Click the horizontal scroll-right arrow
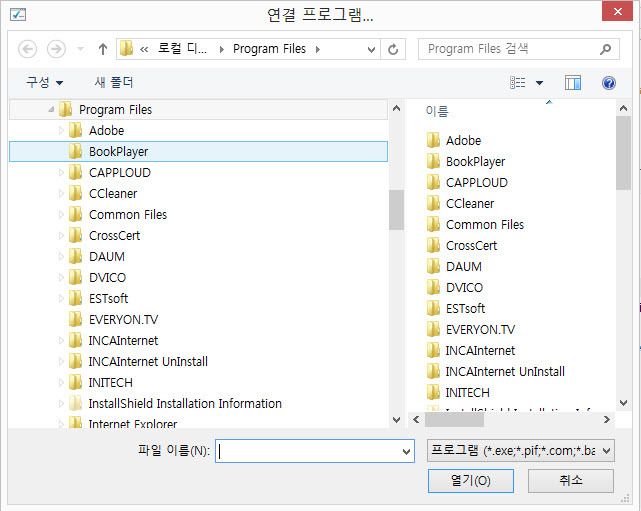The image size is (641, 511). [x=607, y=419]
